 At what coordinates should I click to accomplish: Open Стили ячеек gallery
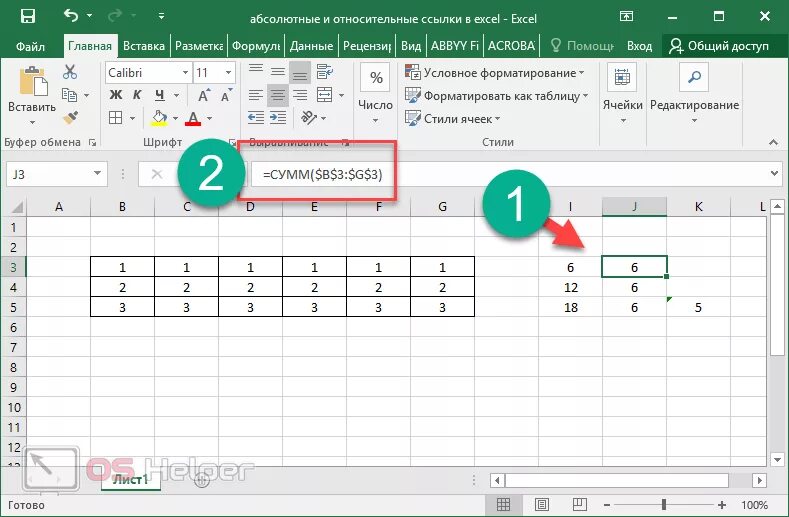point(452,119)
